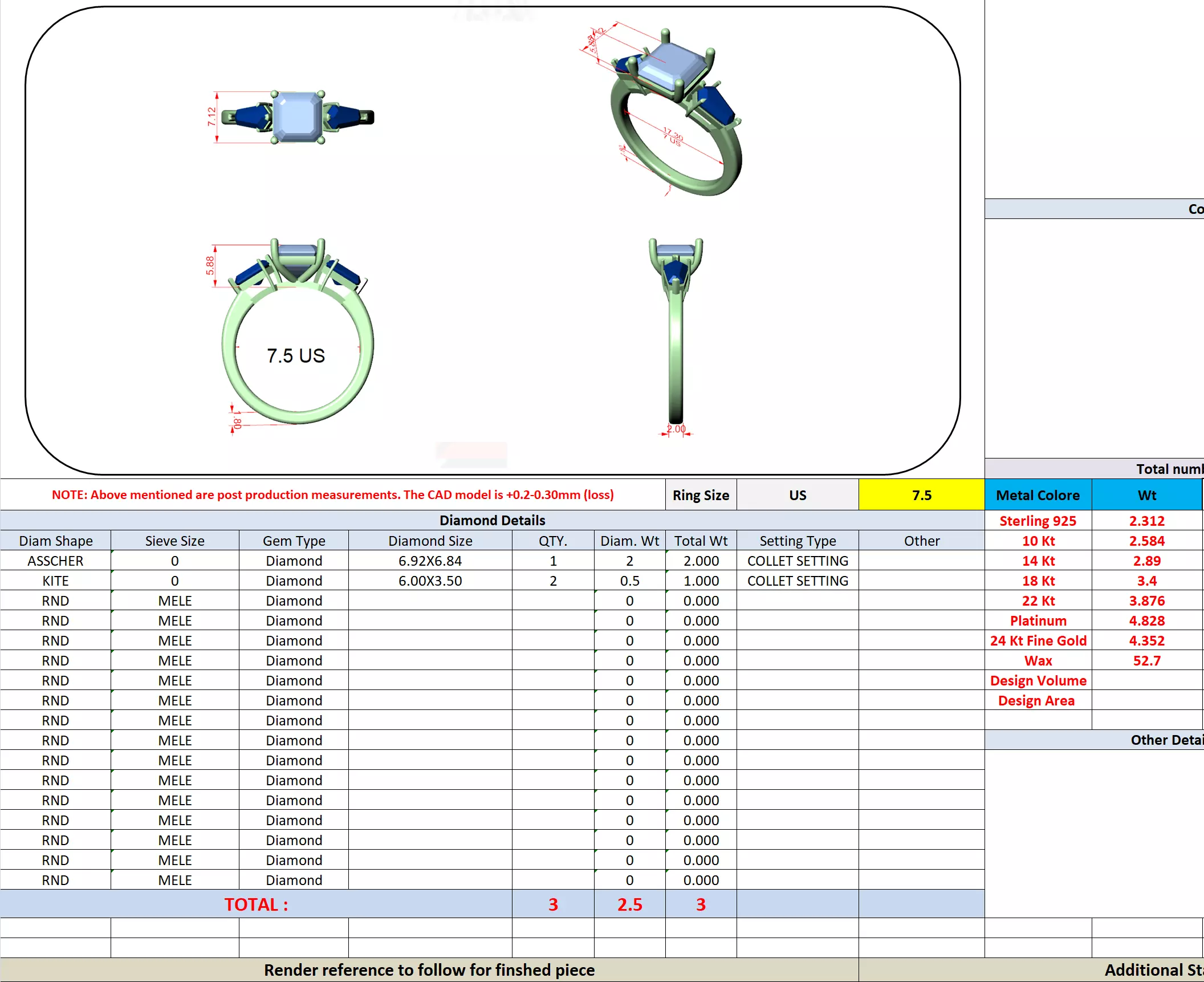1204x982 pixels.
Task: Click diamond size 6.92X6.84 cell
Action: (430, 561)
